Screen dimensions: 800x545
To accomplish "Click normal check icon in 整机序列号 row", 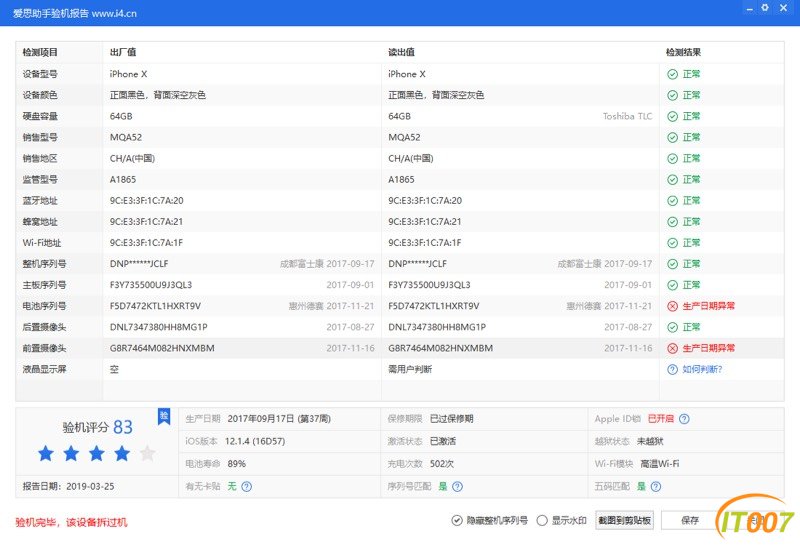I will (672, 264).
